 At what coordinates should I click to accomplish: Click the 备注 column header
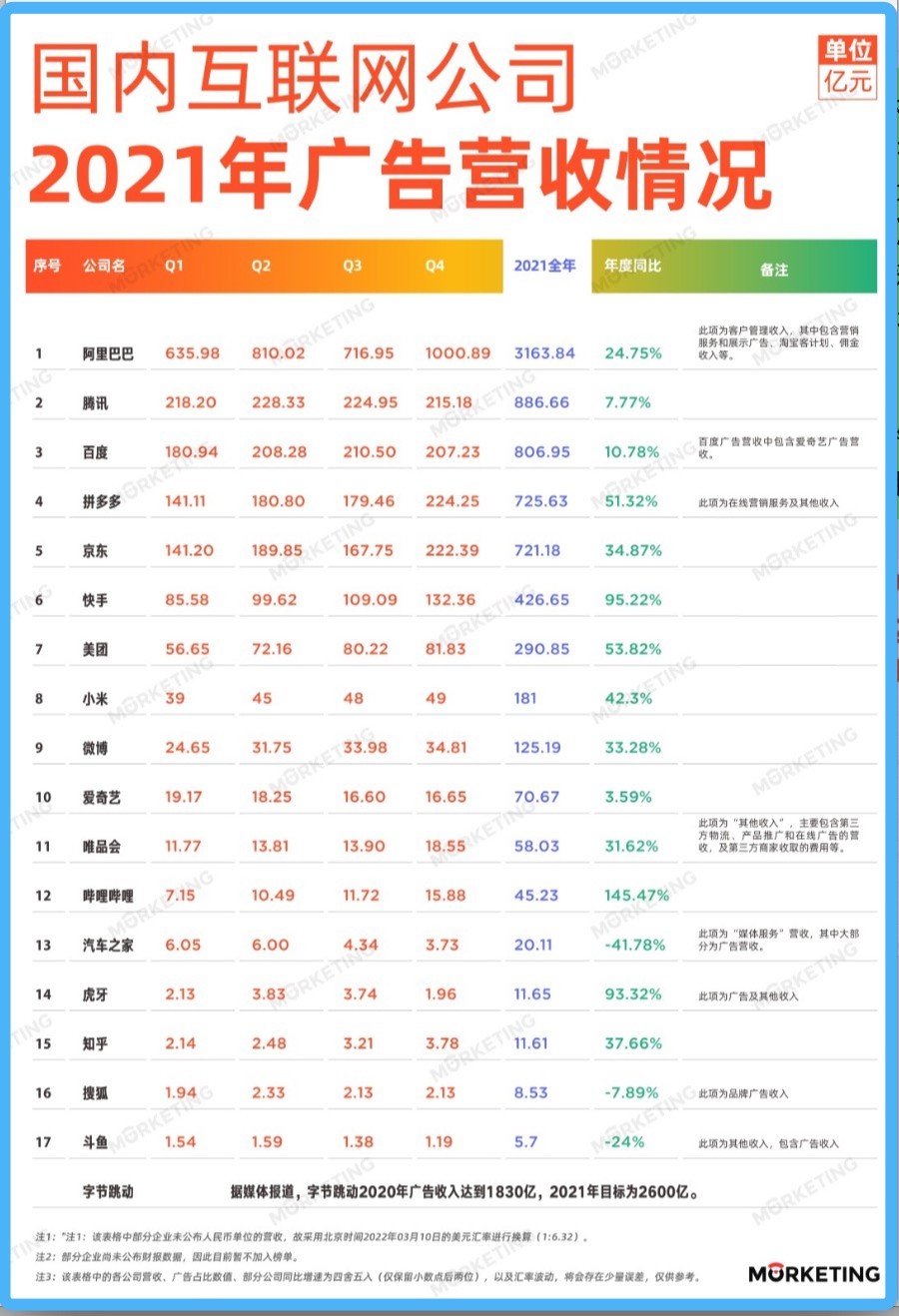point(774,270)
